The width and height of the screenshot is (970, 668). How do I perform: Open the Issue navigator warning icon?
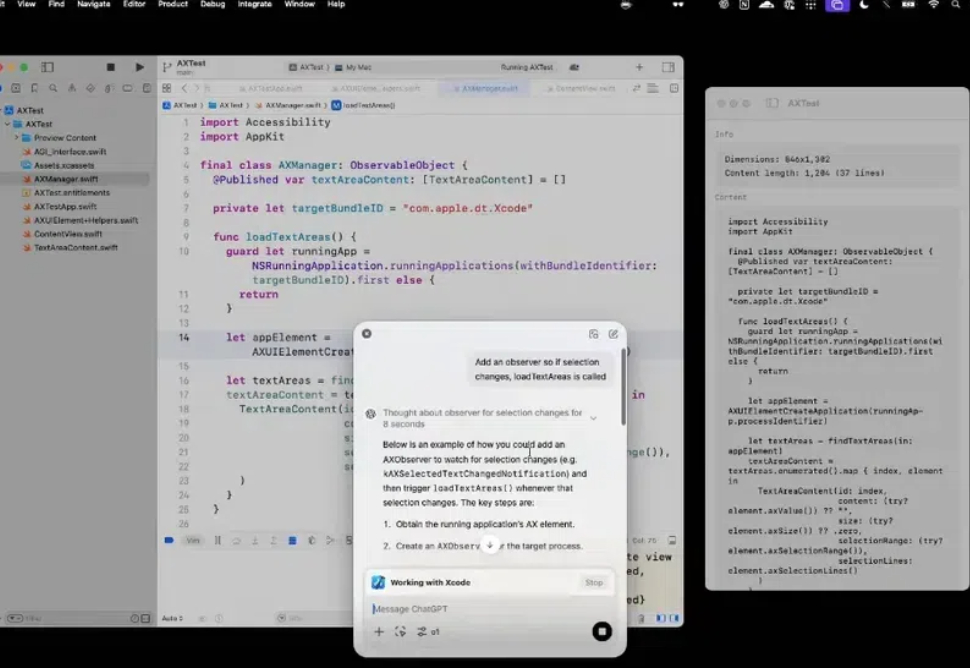pyautogui.click(x=72, y=88)
